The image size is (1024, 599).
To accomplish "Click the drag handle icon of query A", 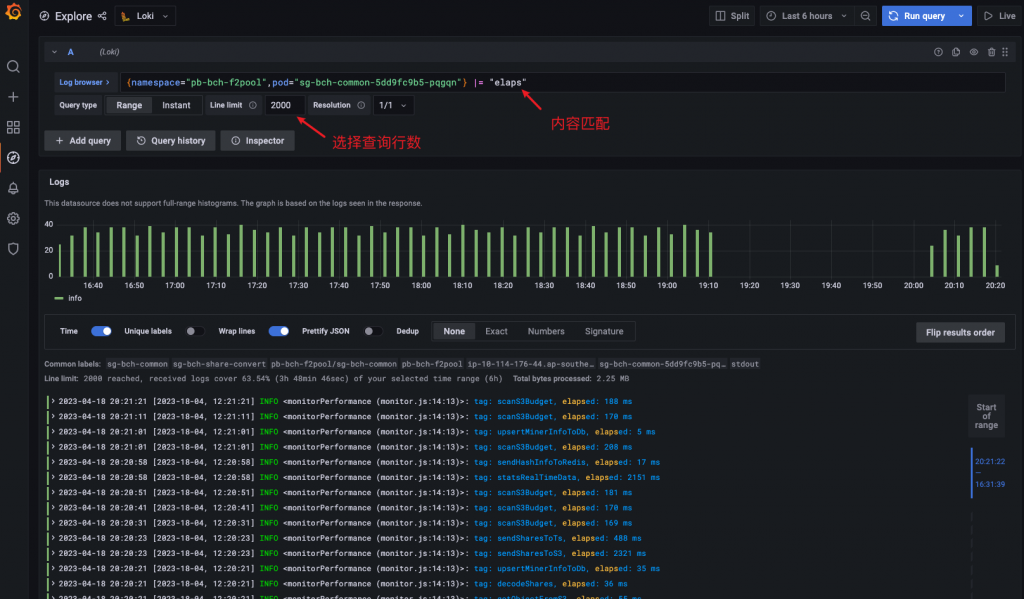I will (x=1005, y=52).
